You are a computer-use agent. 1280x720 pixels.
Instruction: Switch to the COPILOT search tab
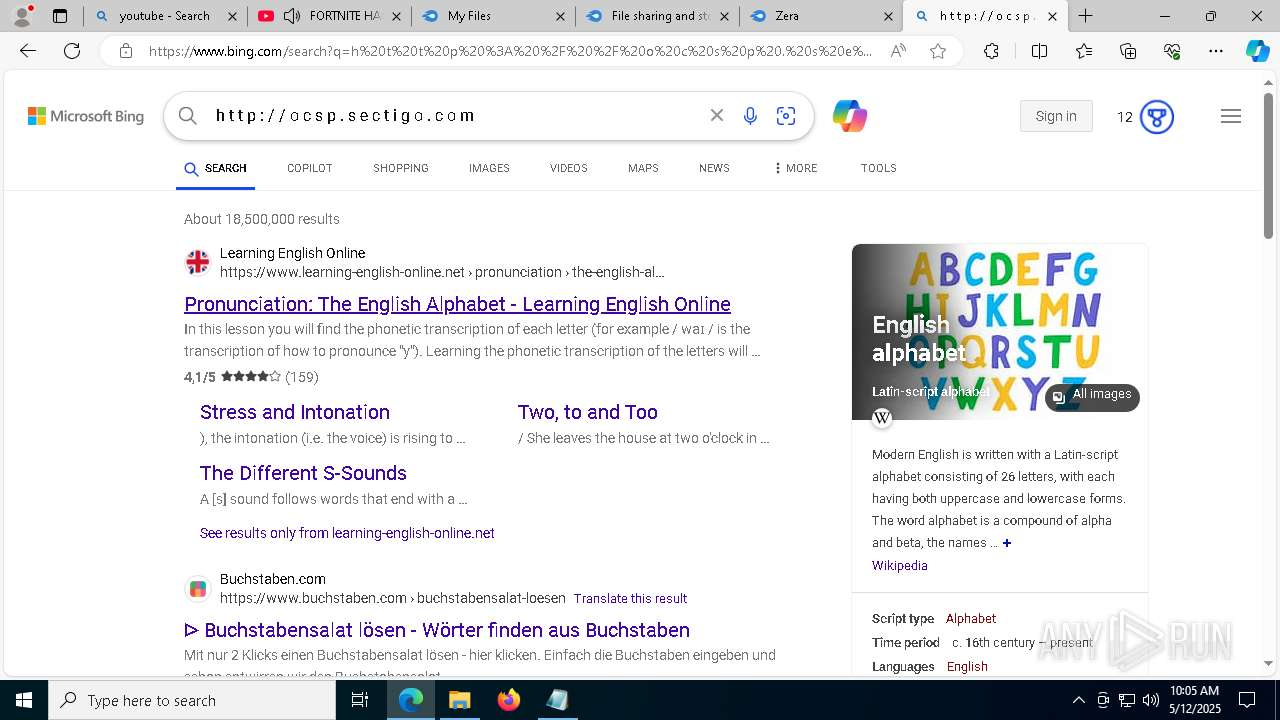tap(309, 168)
